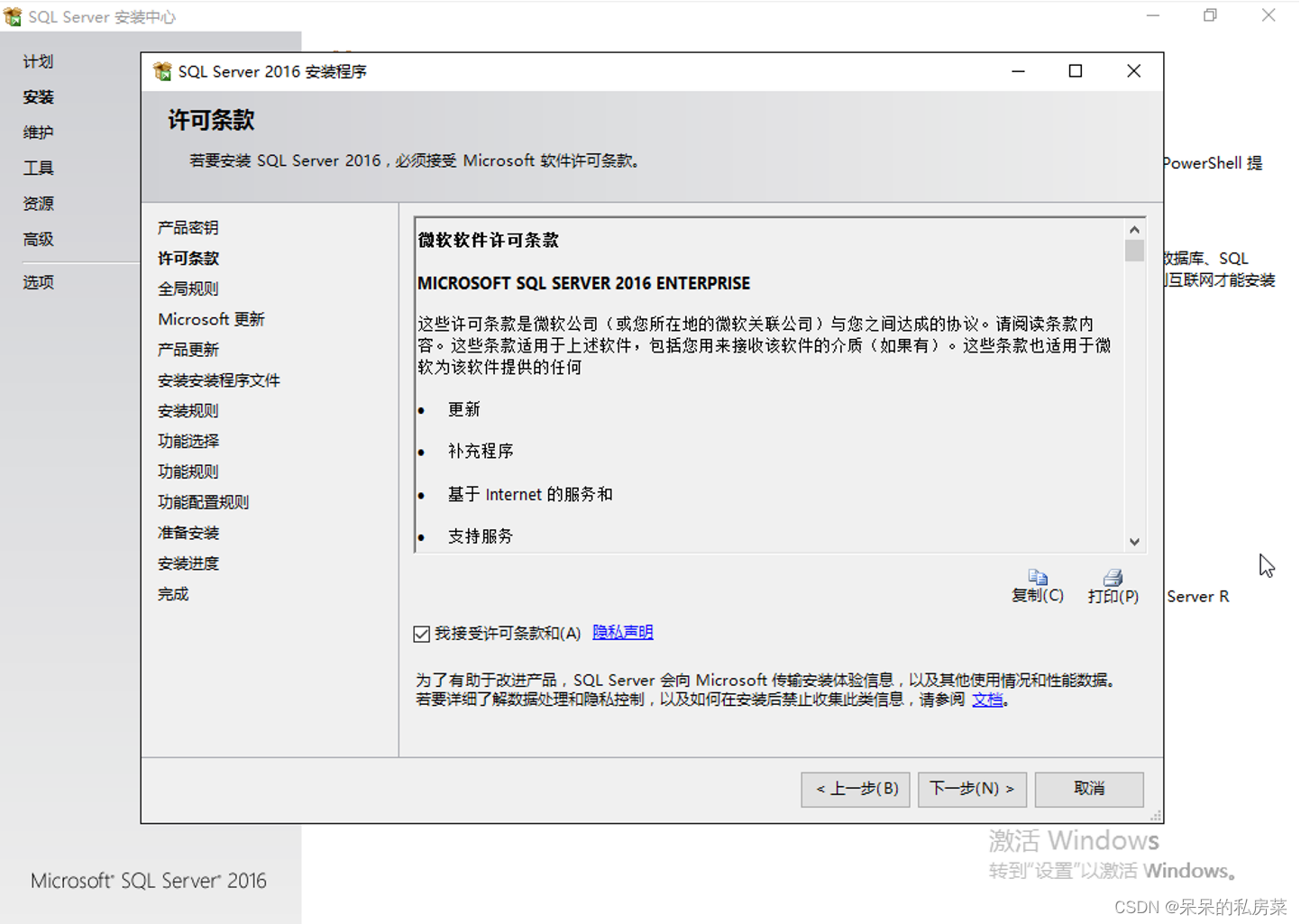Click the 安装规则 step
Image resolution: width=1301 pixels, height=924 pixels.
click(x=188, y=411)
